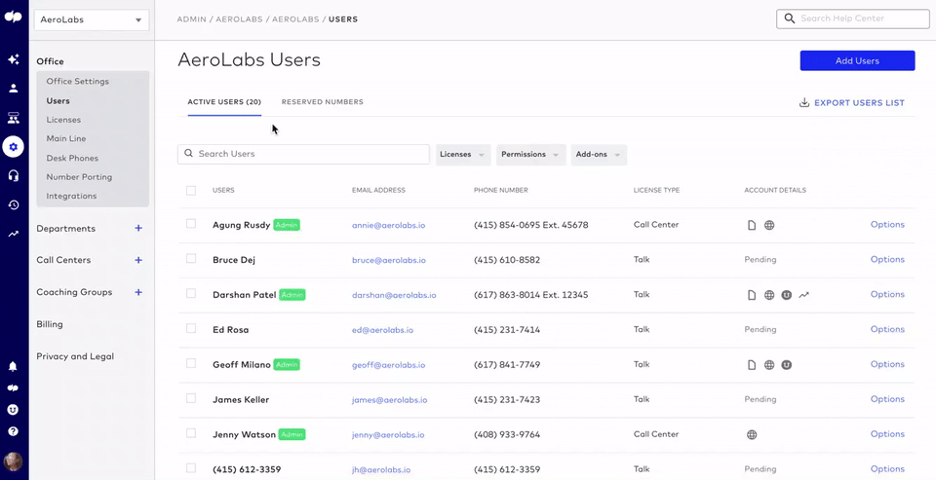Select the checkbox for Geoff Milano
Viewport: 936px width, 480px height.
191,363
